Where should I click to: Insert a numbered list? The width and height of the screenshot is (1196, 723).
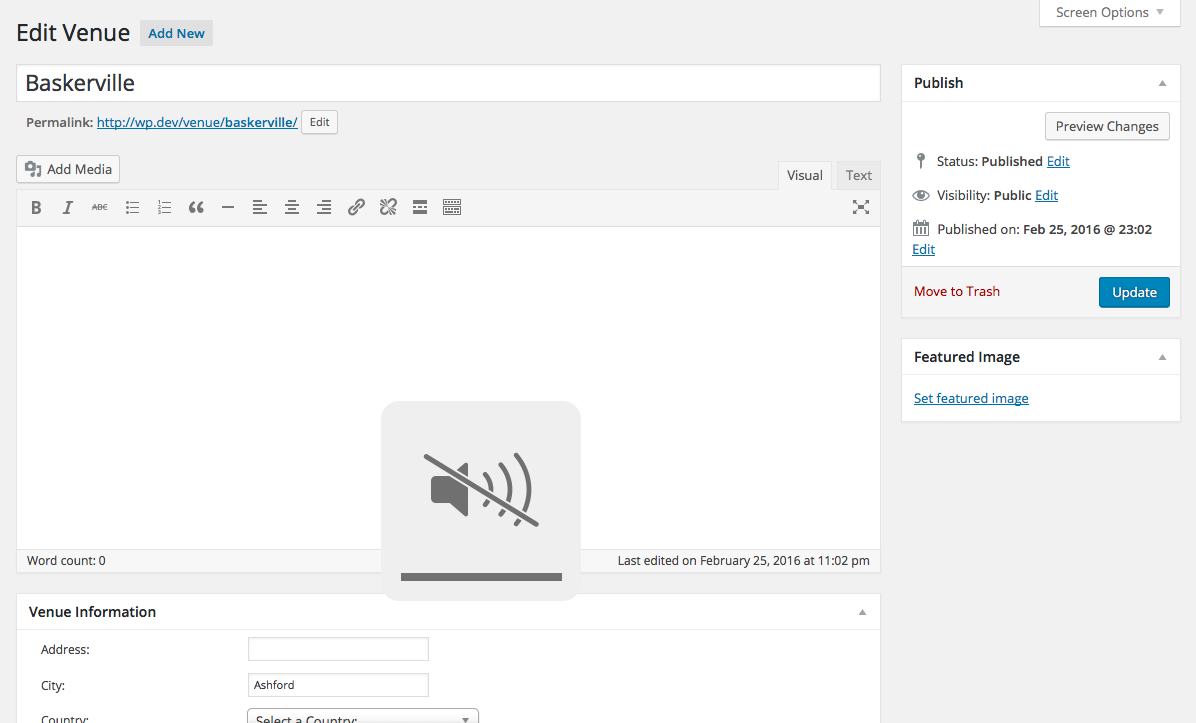[x=164, y=208]
